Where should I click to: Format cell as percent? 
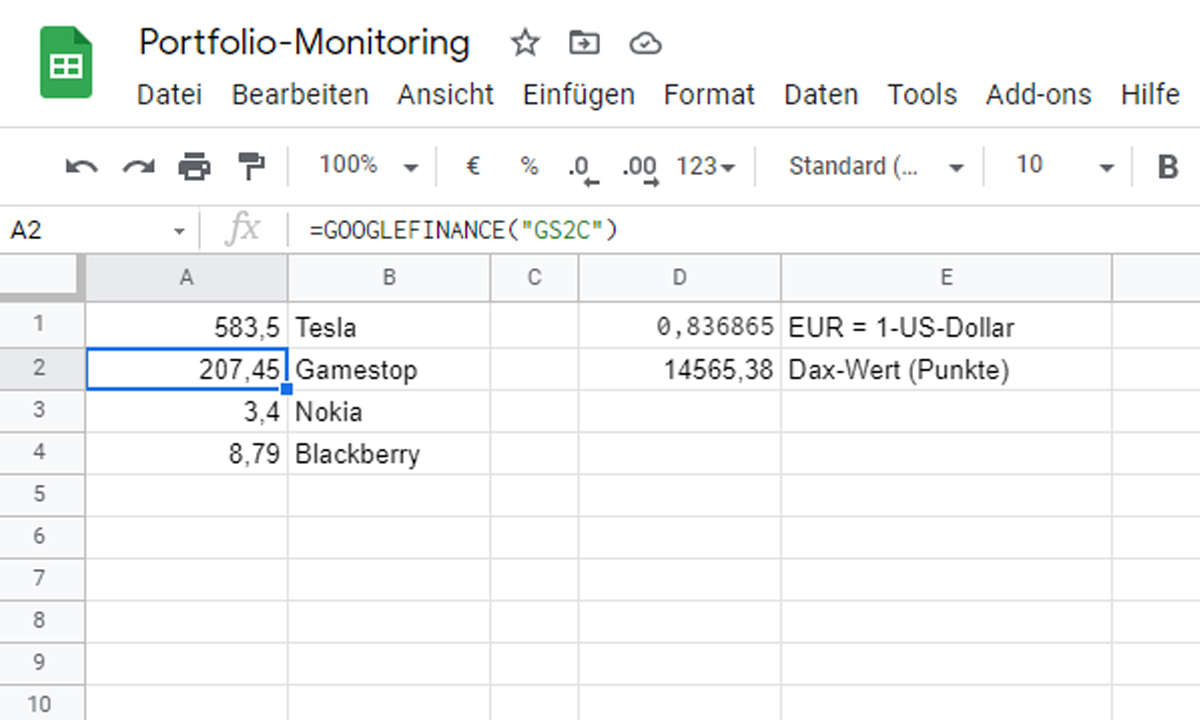tap(529, 166)
